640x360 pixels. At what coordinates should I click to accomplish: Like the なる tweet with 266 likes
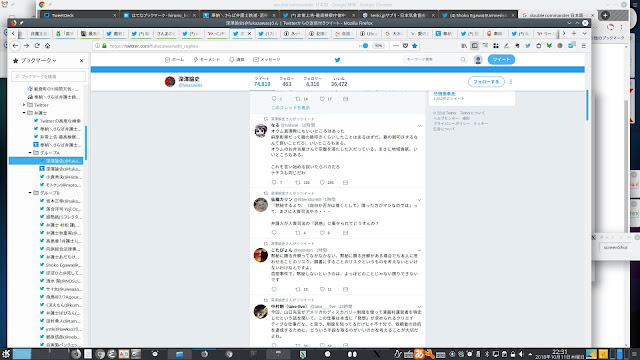click(x=322, y=182)
